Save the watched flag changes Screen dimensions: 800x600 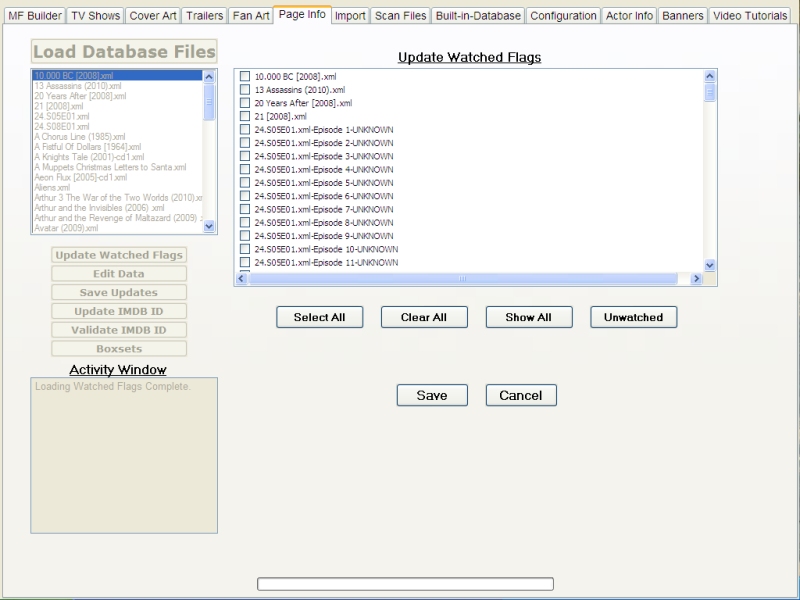click(432, 395)
